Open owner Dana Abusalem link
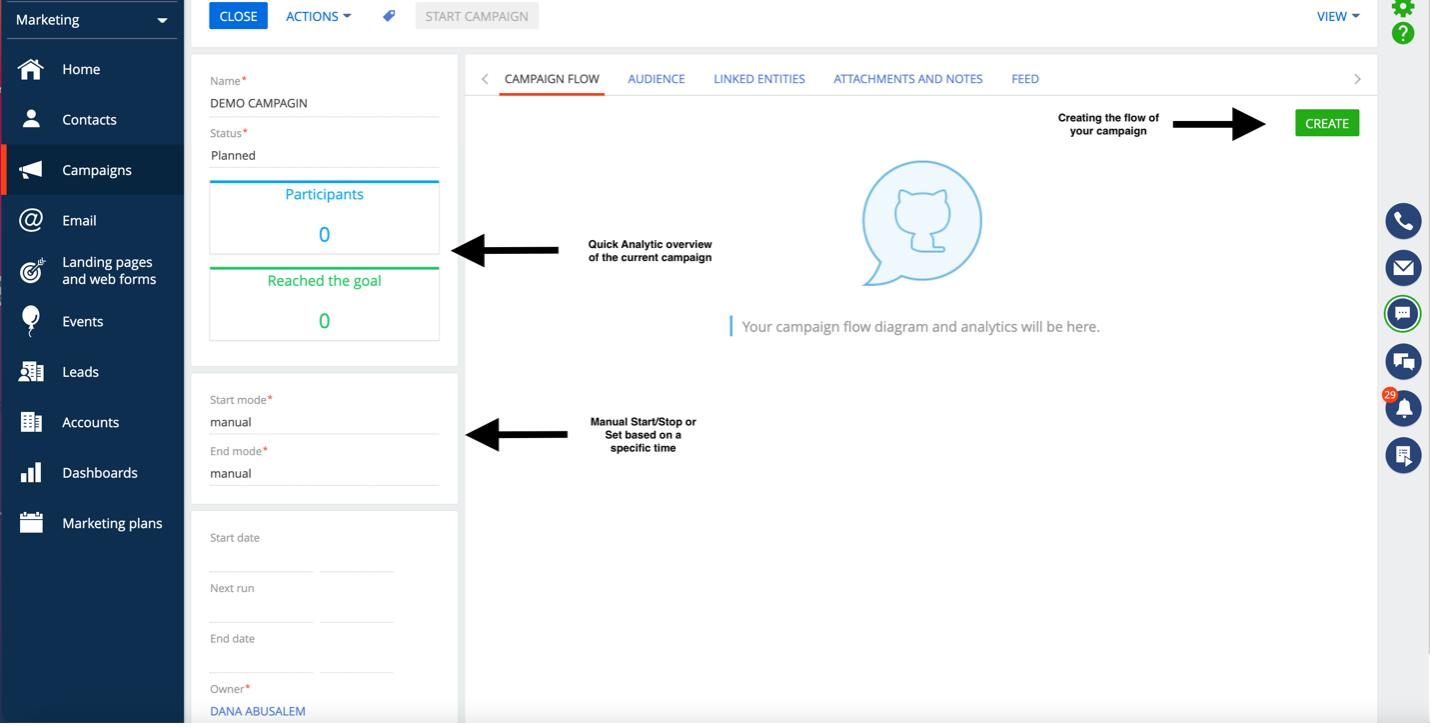This screenshot has height=727, width=1430. (258, 711)
